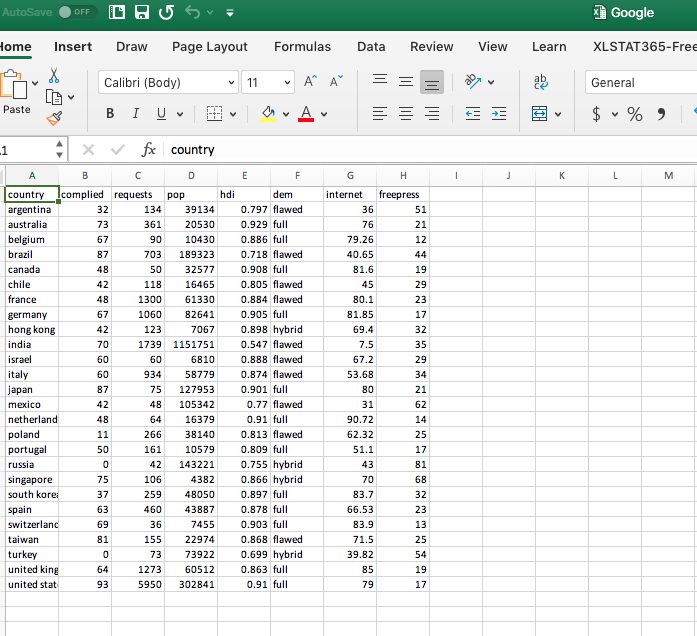The image size is (697, 636).
Task: Click the Wrap Text icon
Action: (541, 82)
